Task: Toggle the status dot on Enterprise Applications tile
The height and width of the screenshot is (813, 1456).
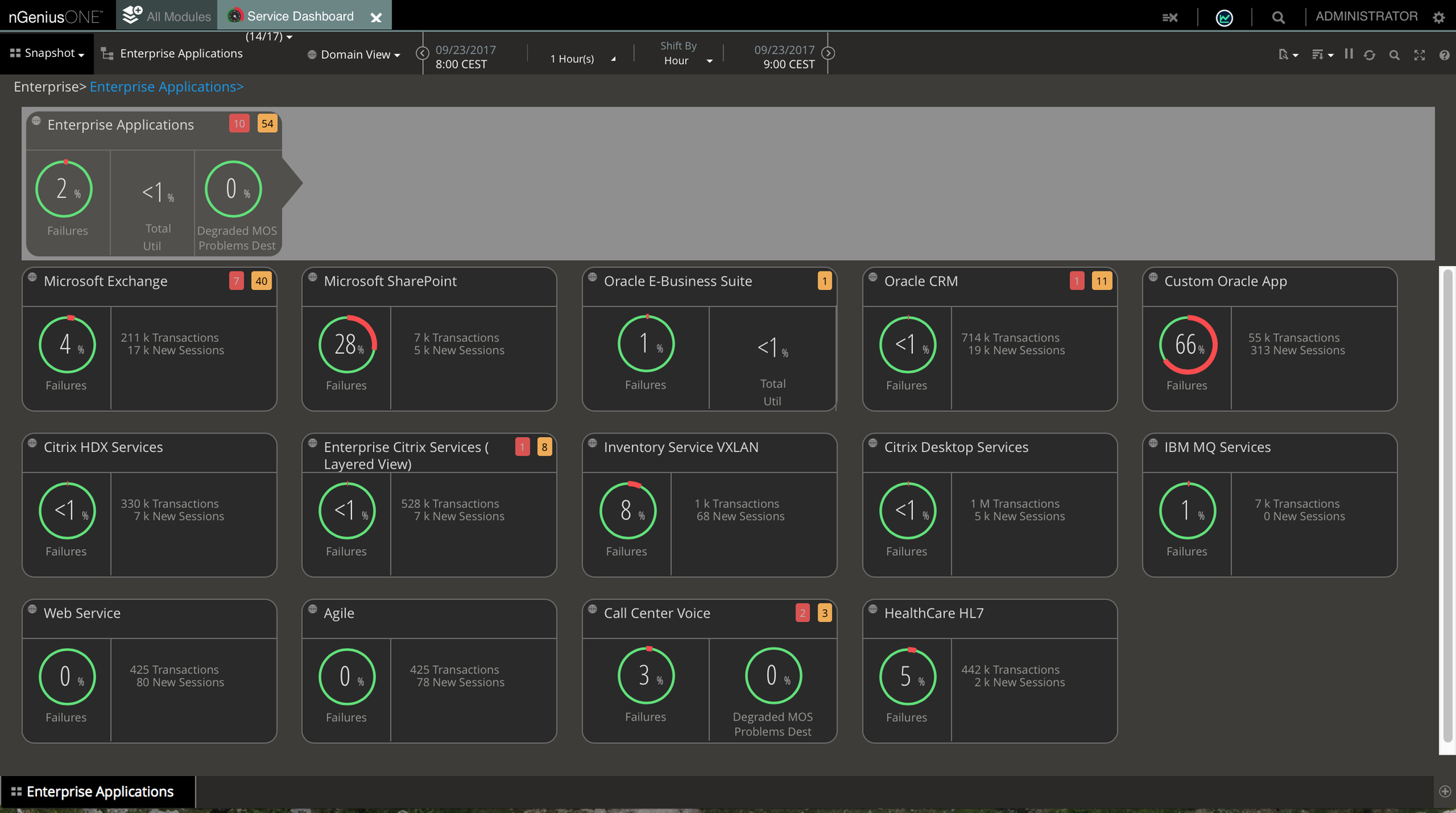Action: [x=36, y=121]
